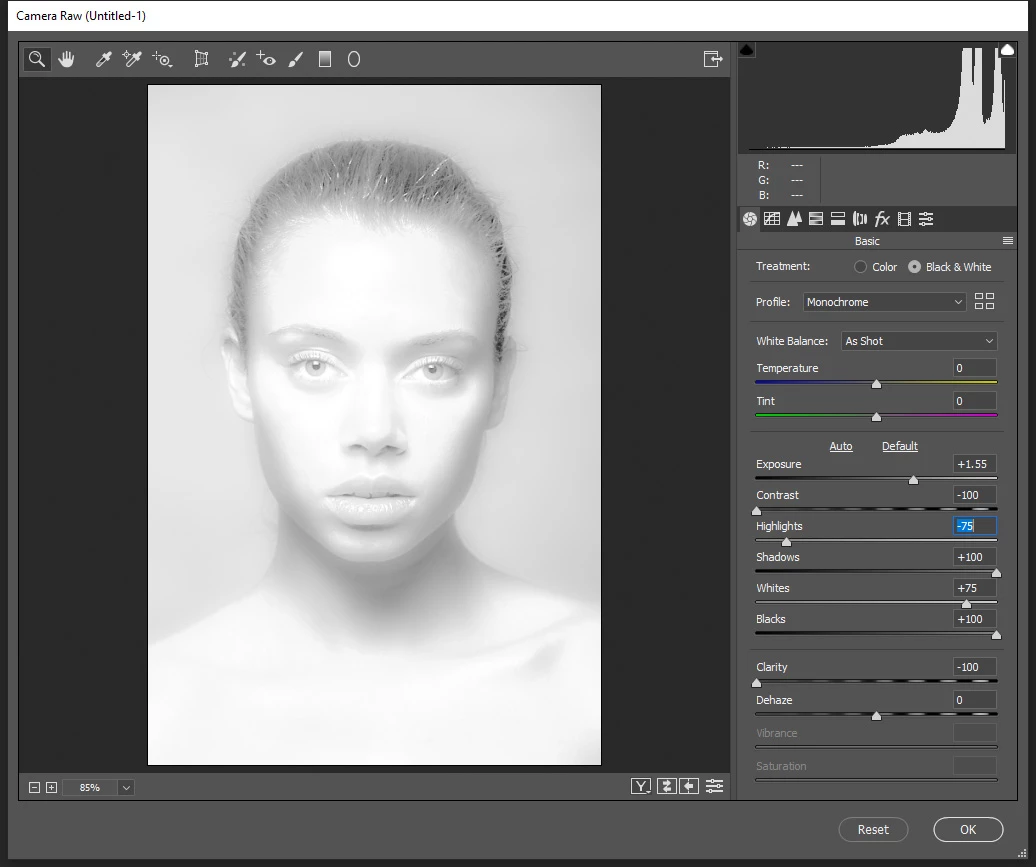Image resolution: width=1036 pixels, height=867 pixels.
Task: Switch to Split Toning tab
Action: [838, 219]
